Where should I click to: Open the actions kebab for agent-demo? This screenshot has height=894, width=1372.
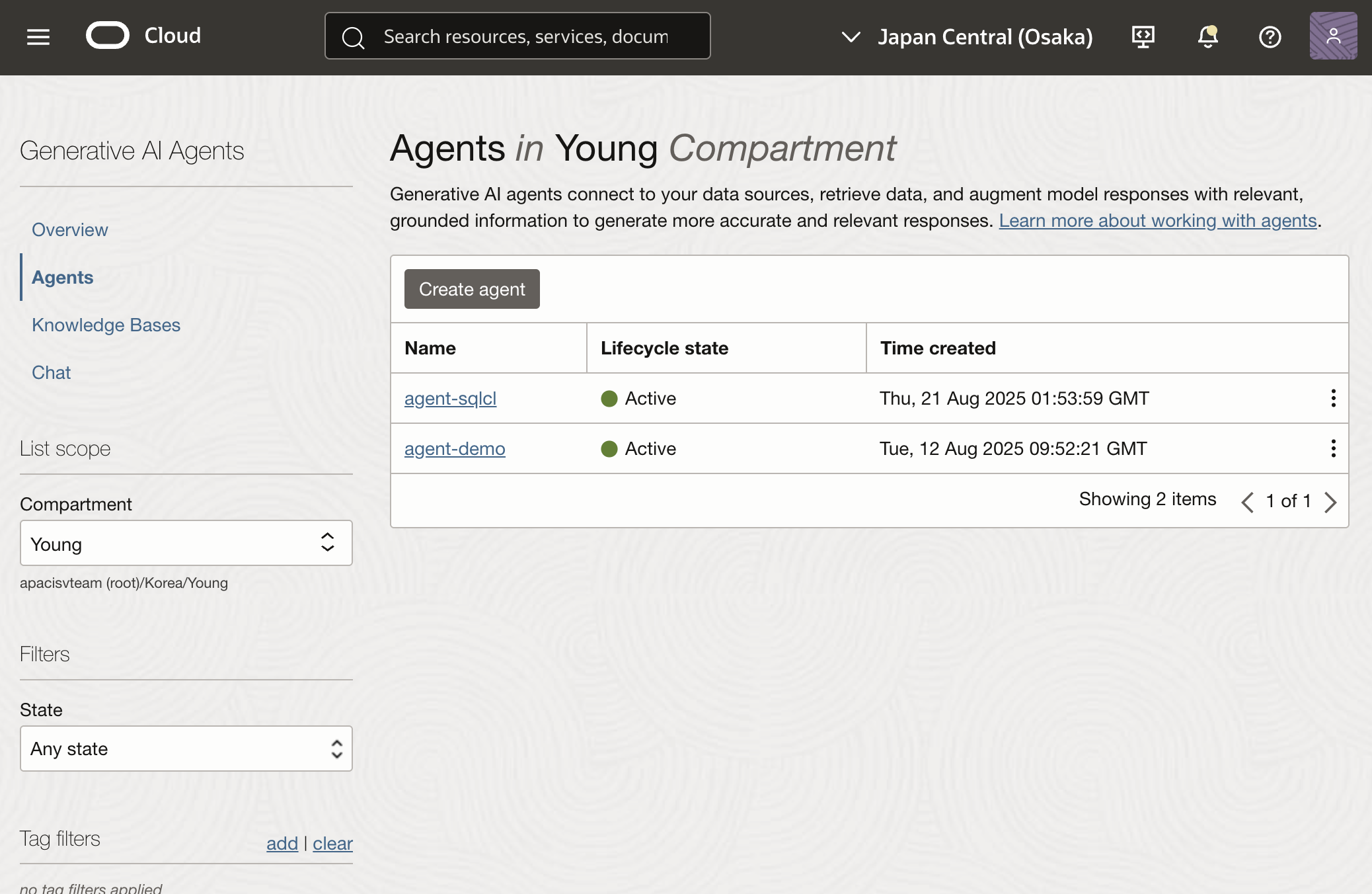point(1333,448)
